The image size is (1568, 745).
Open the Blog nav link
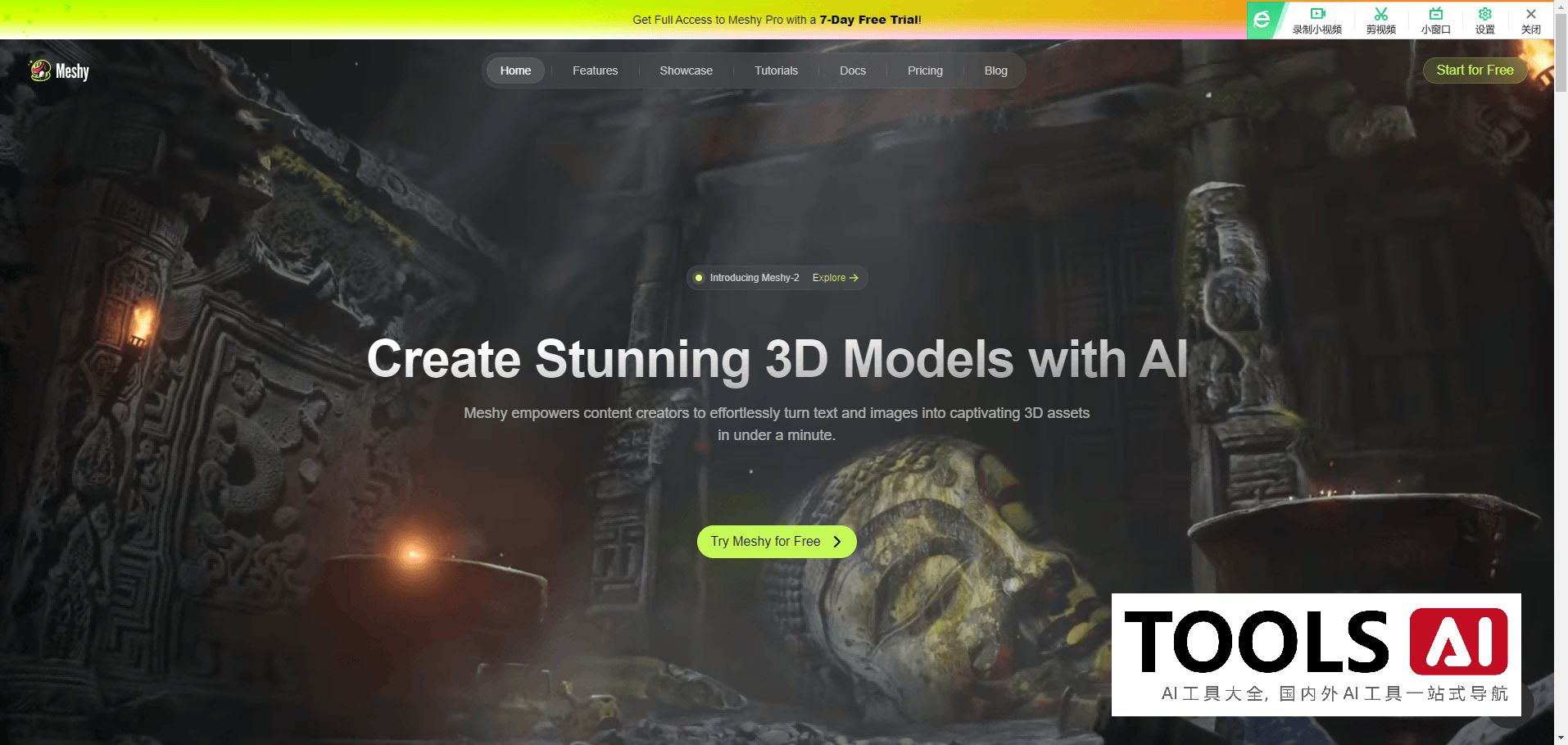tap(995, 70)
